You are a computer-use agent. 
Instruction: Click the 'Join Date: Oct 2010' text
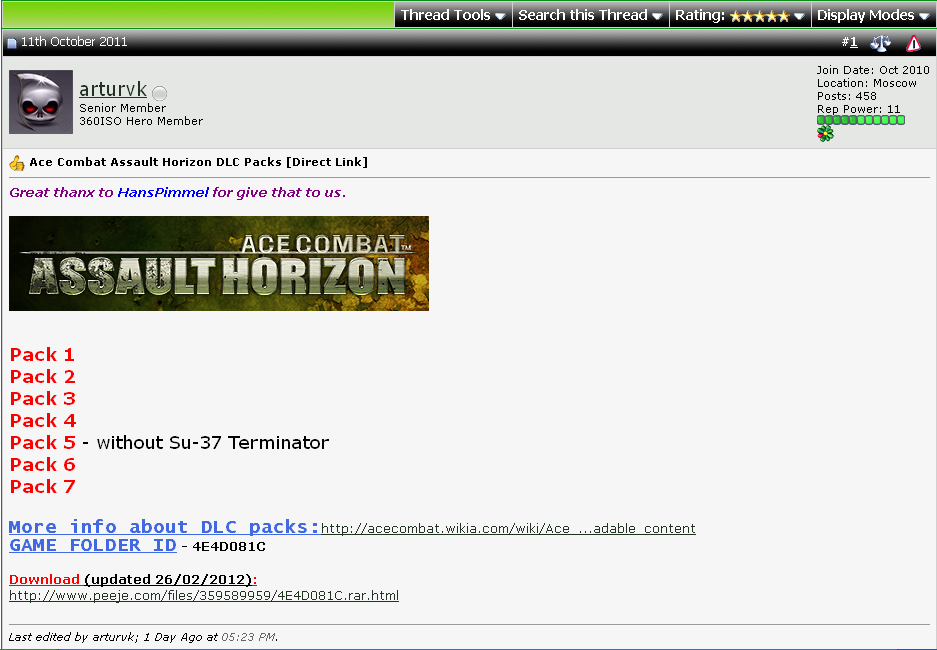tap(873, 70)
